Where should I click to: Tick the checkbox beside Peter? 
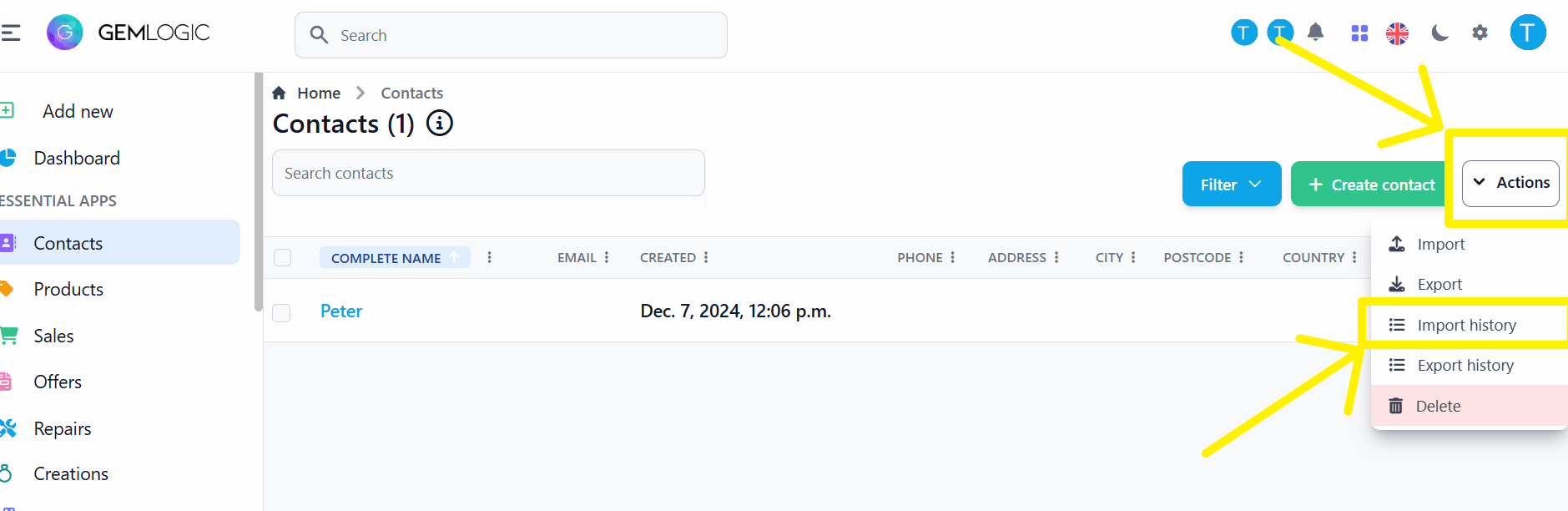(282, 312)
